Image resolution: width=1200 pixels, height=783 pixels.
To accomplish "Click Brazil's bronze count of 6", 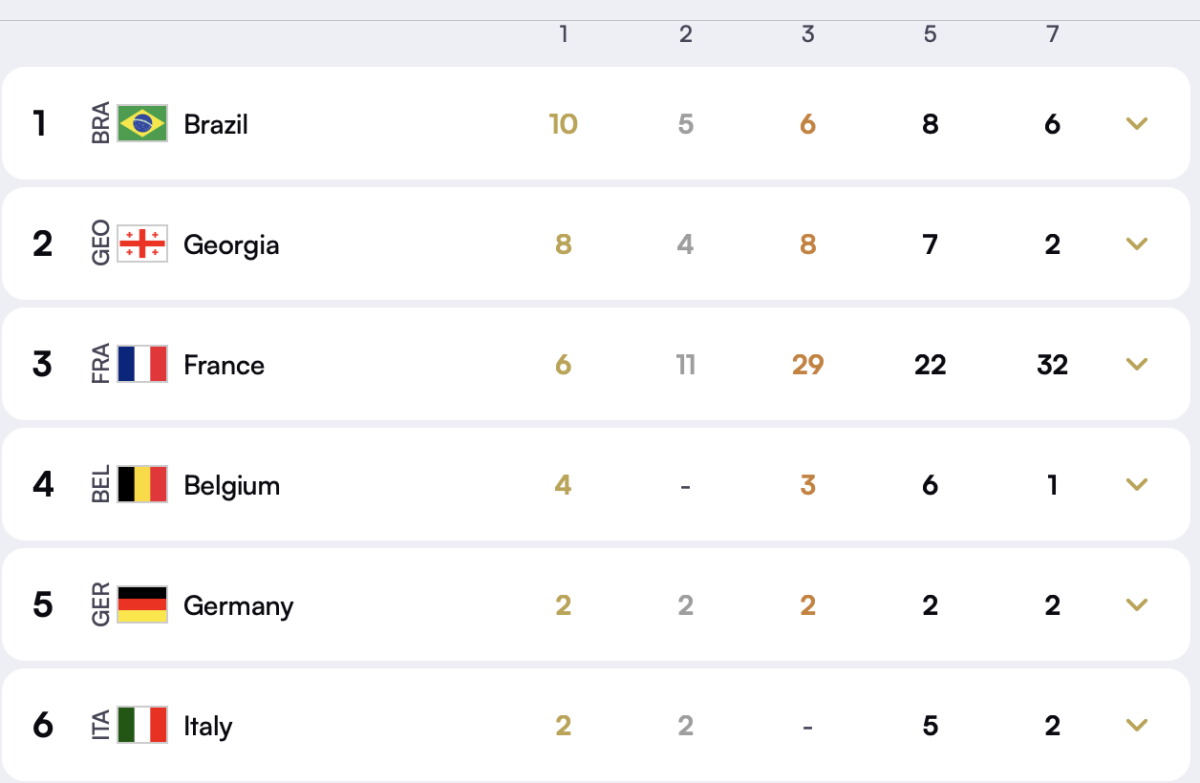I will (x=808, y=124).
